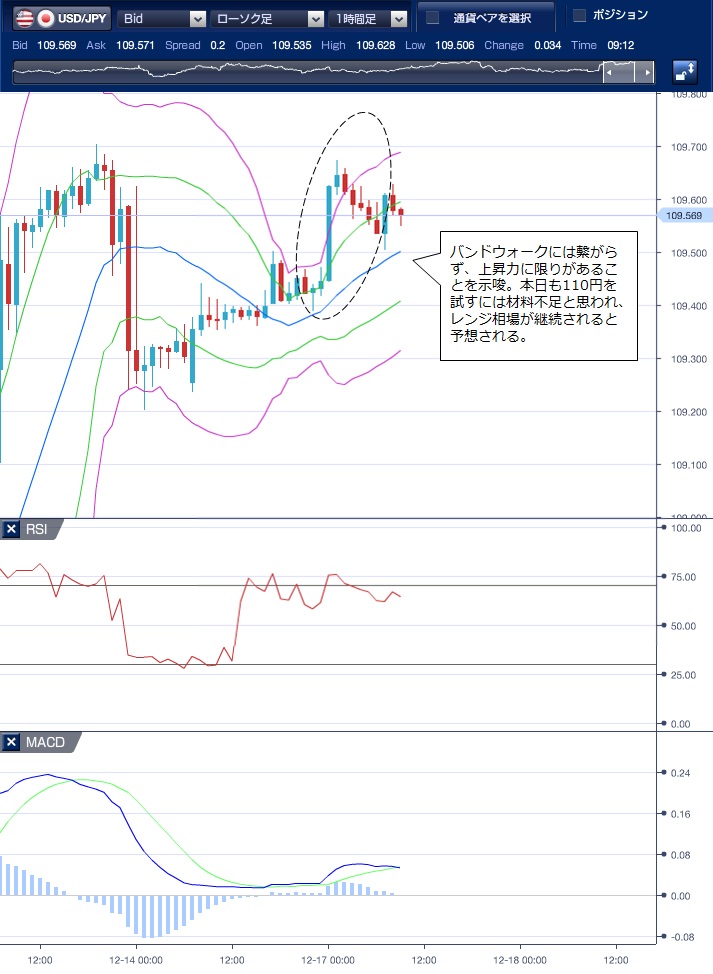Close the RSI indicator panel
This screenshot has width=713, height=974.
(11, 529)
